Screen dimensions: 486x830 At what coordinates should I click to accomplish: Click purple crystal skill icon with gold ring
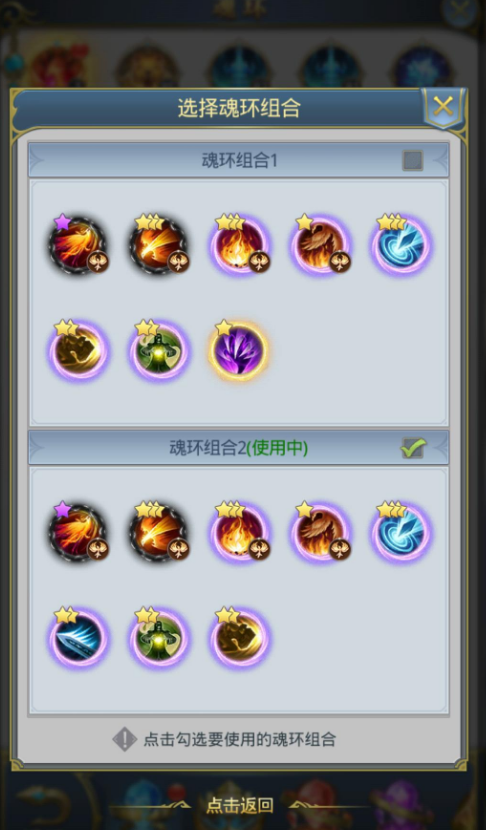(x=239, y=350)
